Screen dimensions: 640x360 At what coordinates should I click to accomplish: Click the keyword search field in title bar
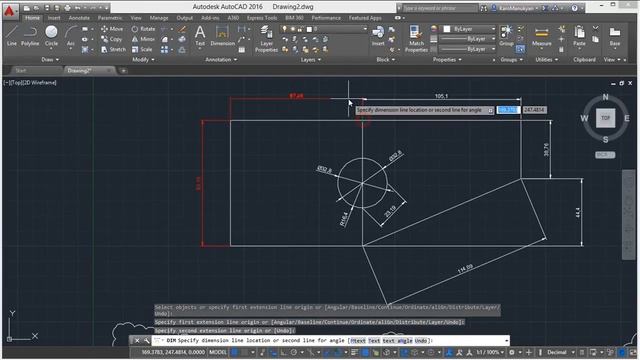pyautogui.click(x=440, y=8)
